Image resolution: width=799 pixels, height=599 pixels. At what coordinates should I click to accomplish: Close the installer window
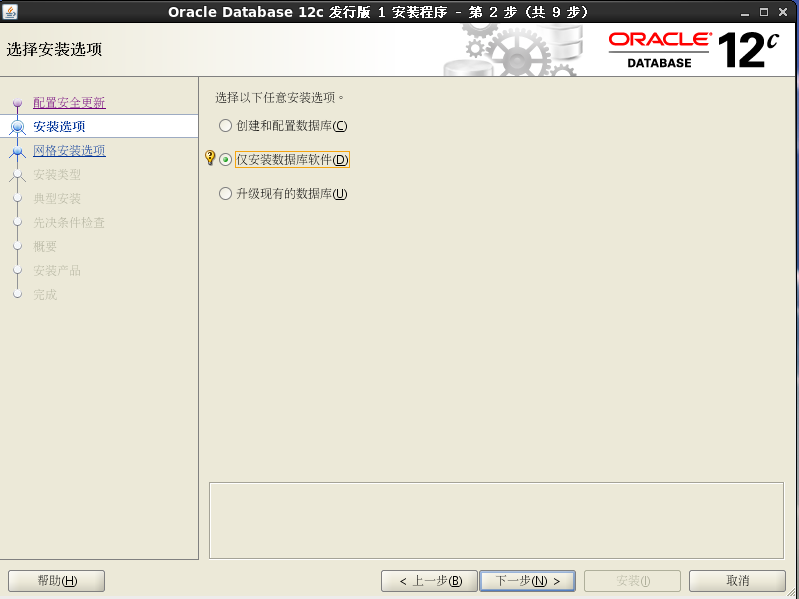(783, 12)
